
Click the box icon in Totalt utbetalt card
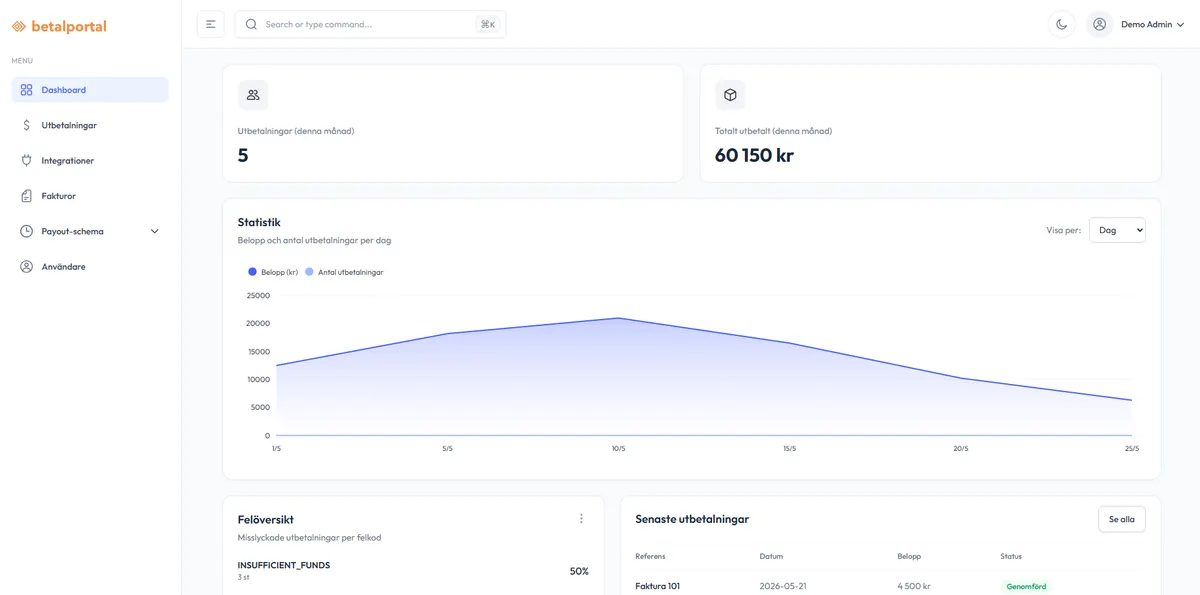click(730, 95)
